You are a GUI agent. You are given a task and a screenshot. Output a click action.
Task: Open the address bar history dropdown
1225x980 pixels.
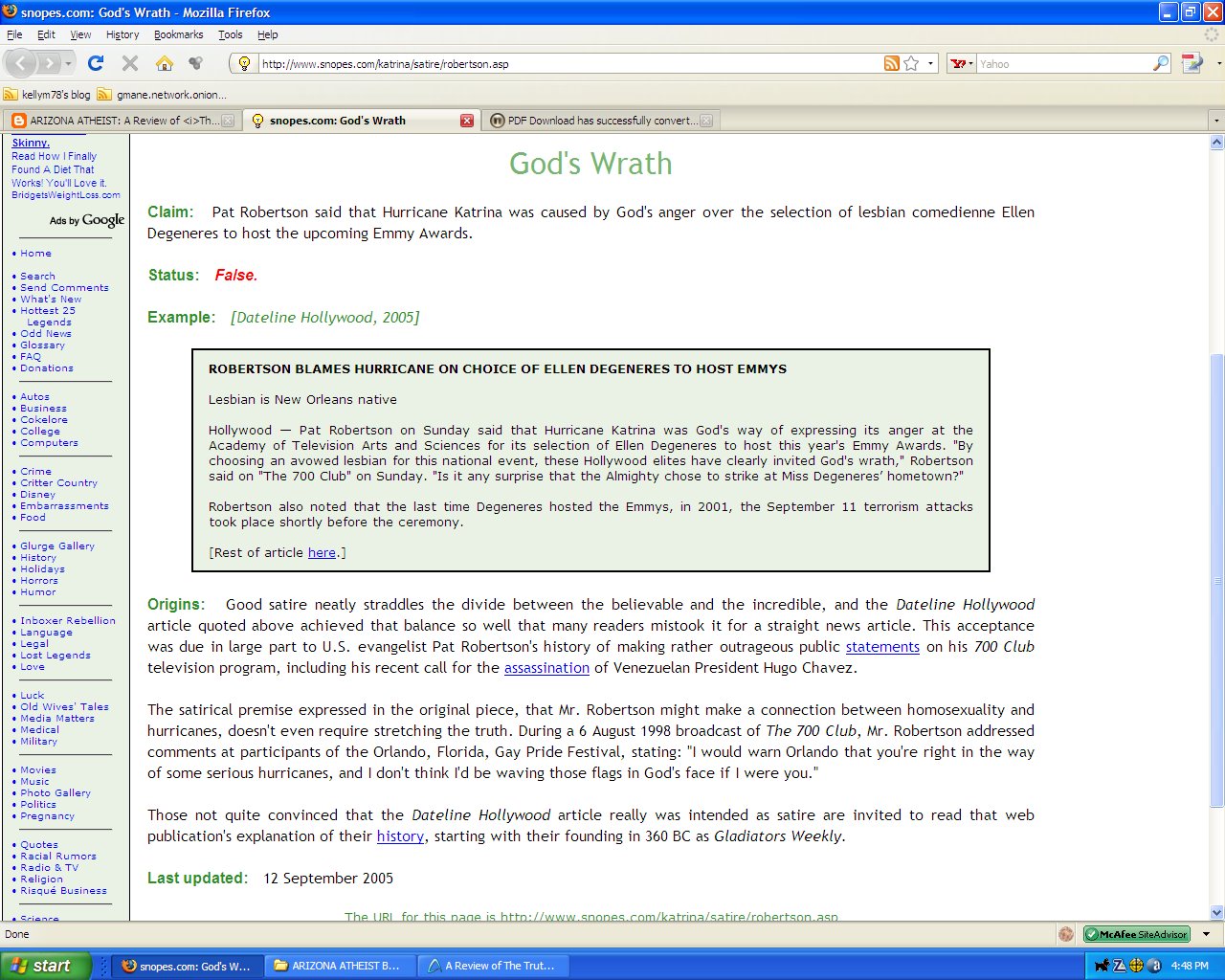click(x=930, y=64)
